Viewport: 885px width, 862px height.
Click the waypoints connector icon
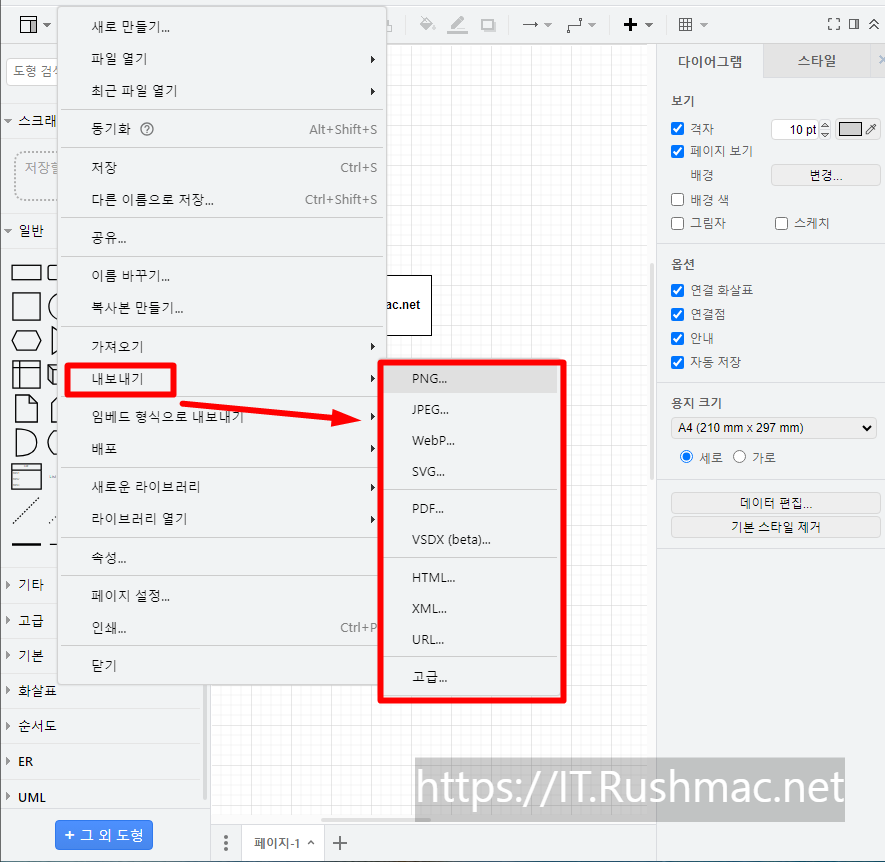click(581, 25)
